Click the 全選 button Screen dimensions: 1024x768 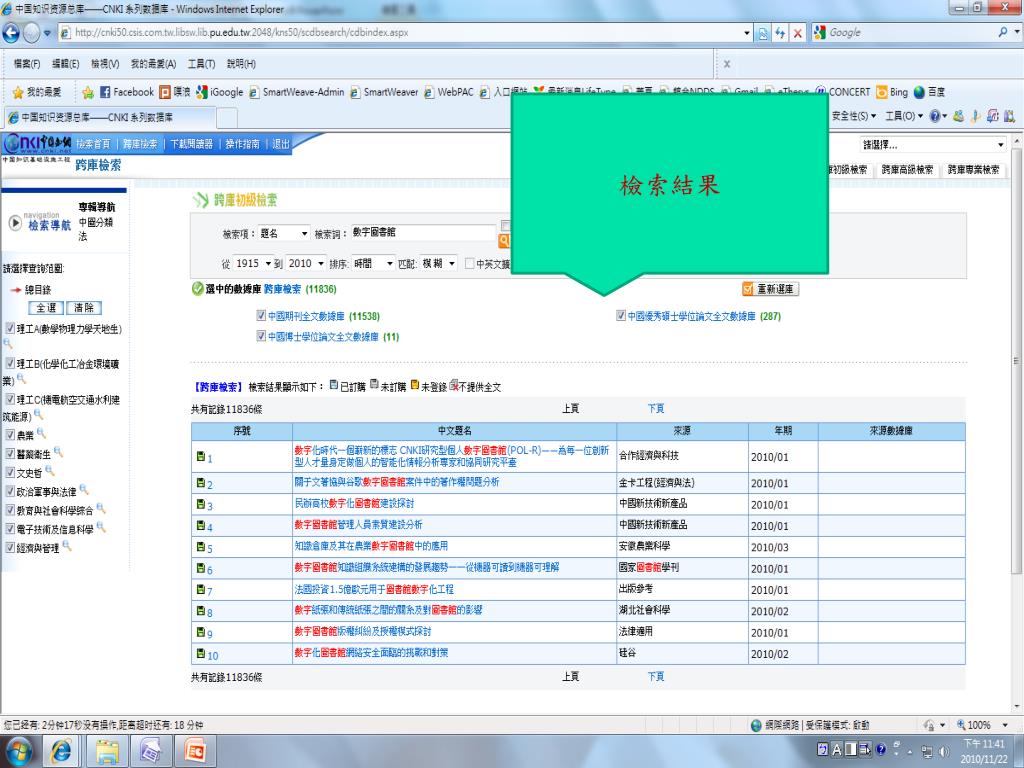pyautogui.click(x=46, y=308)
